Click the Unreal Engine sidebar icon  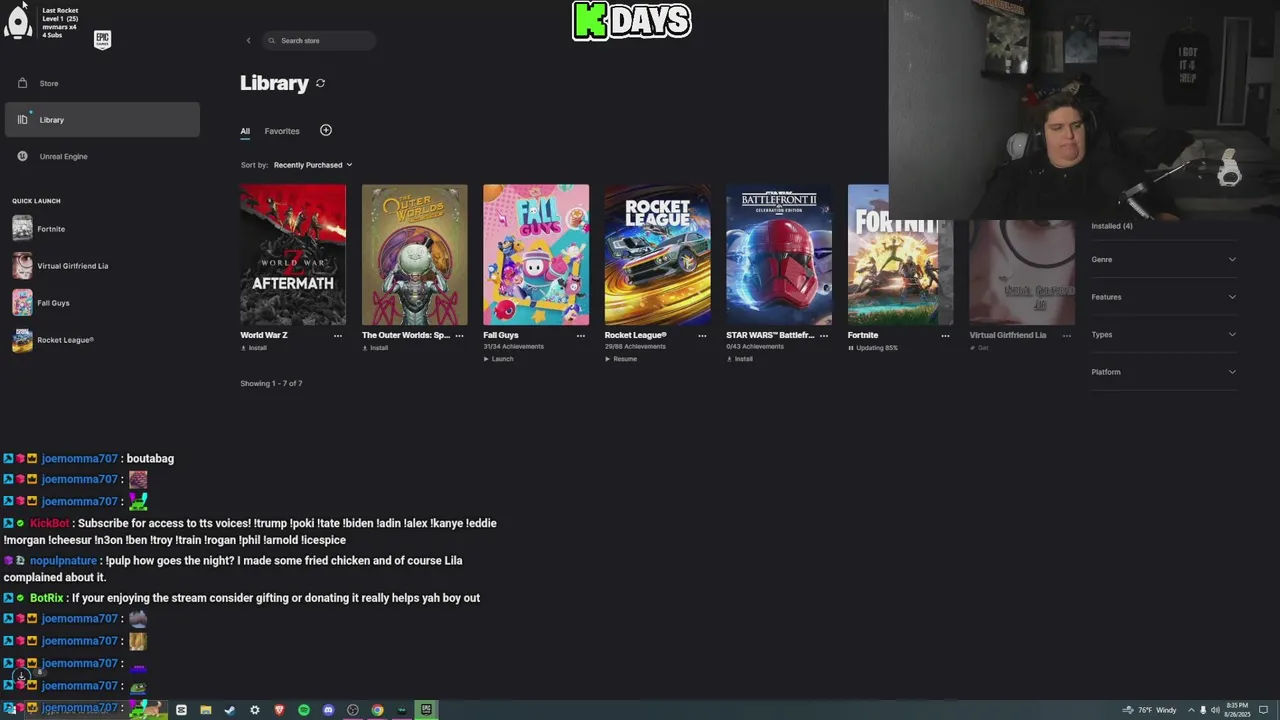click(22, 156)
